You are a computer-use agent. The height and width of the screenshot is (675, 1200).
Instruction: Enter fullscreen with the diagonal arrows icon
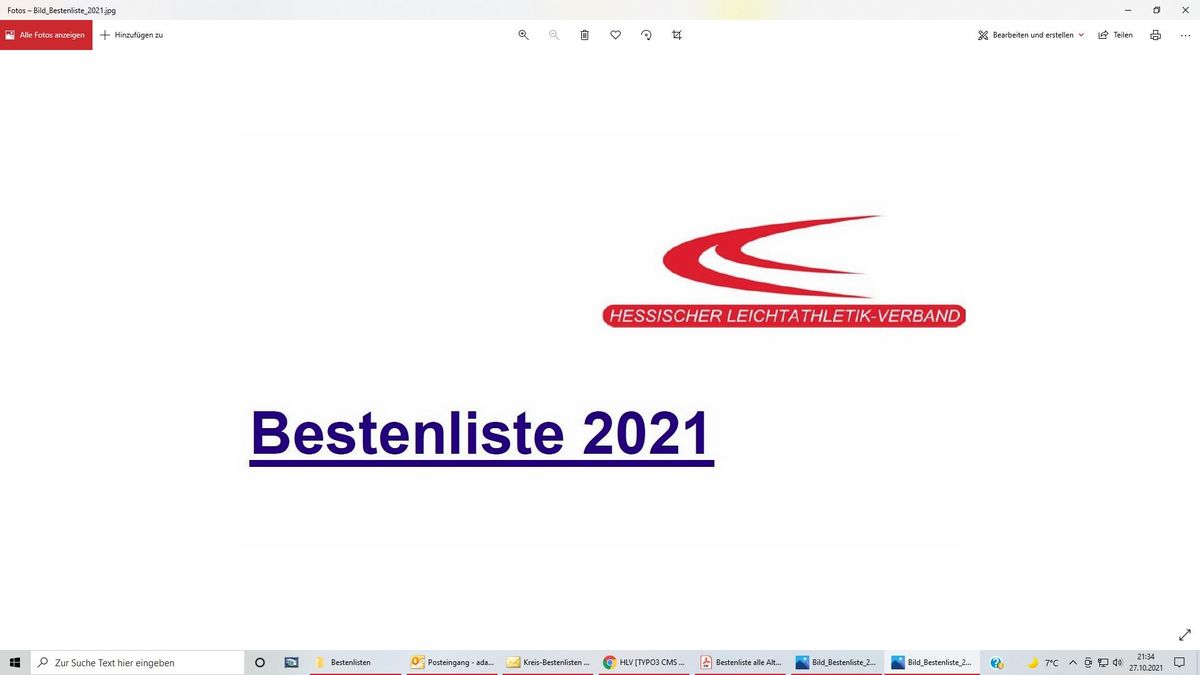pos(1185,635)
